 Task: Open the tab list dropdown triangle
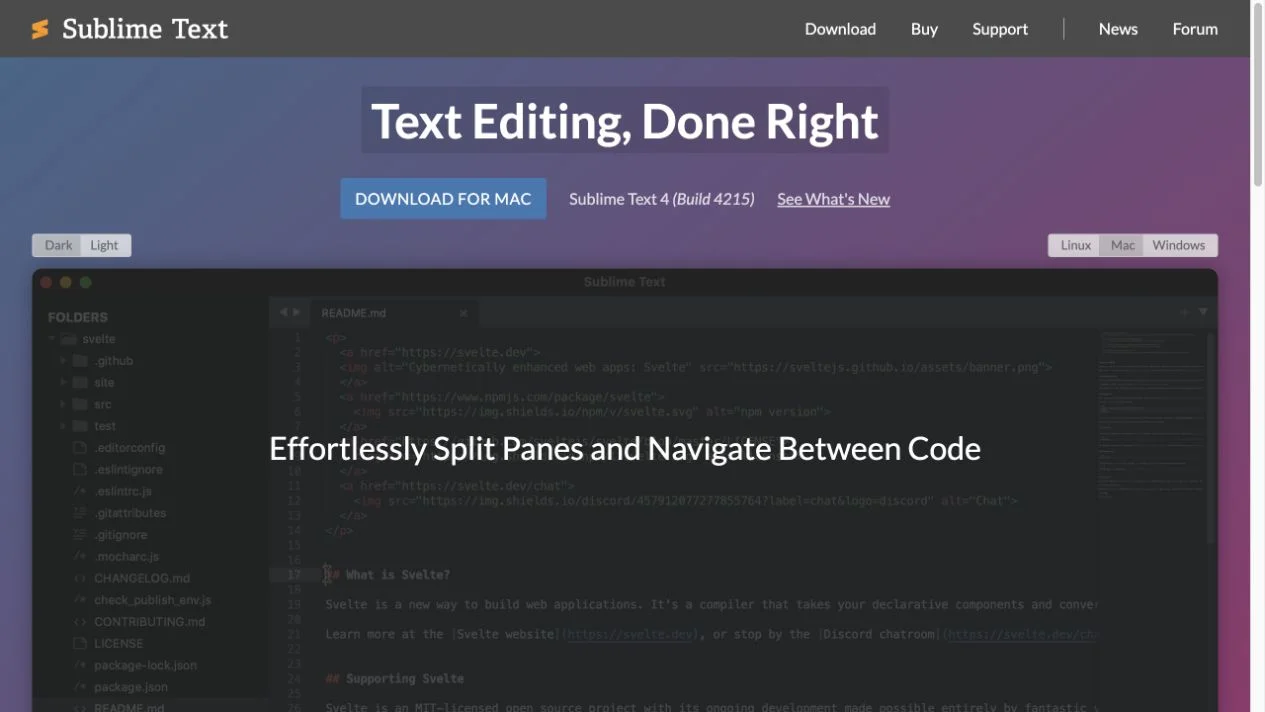(1203, 312)
